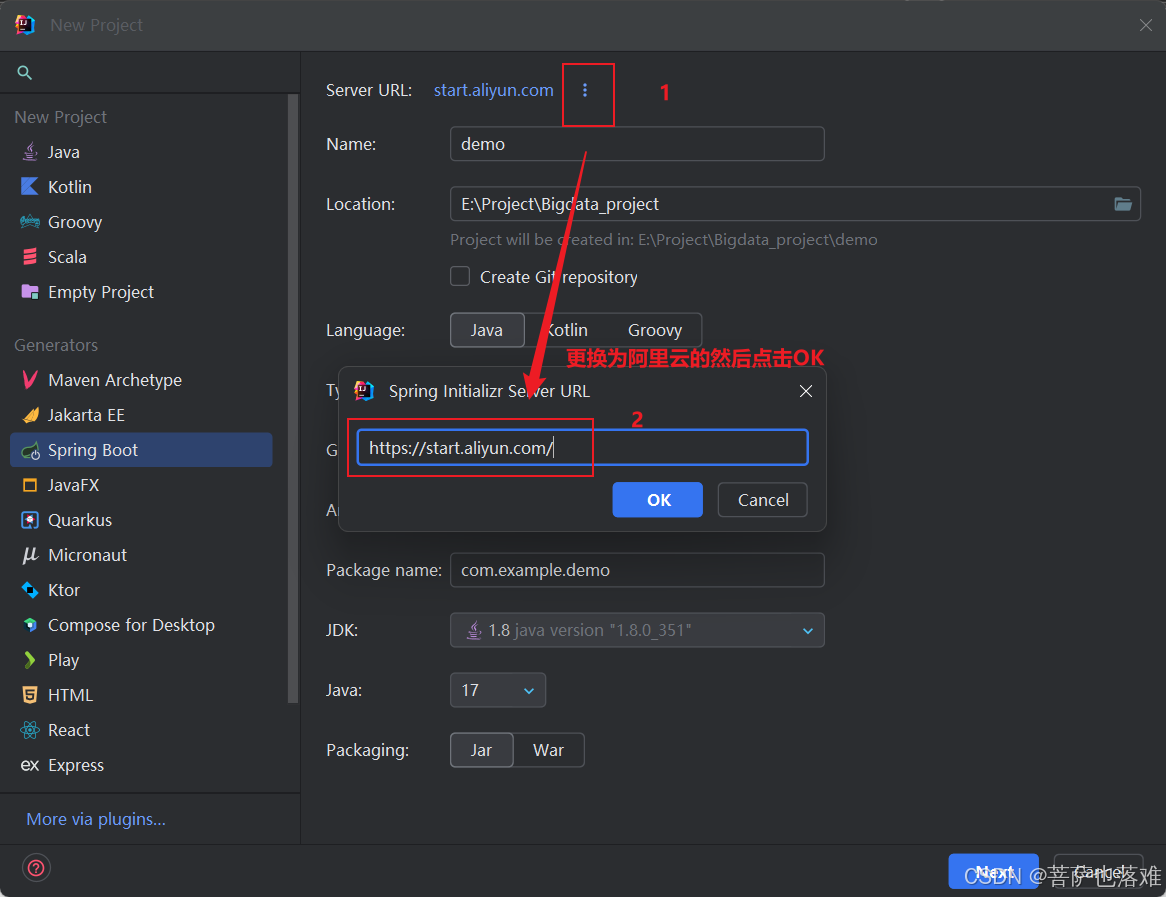Select the Groovy icon in New Project list

pos(30,222)
